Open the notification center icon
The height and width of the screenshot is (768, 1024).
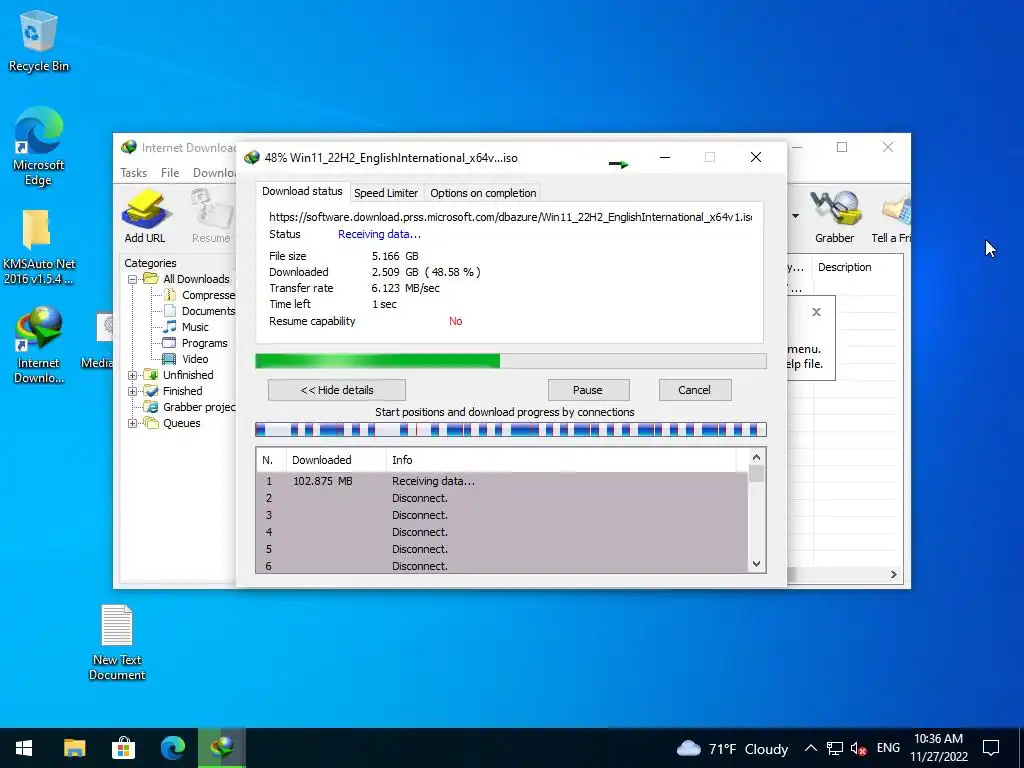pyautogui.click(x=991, y=748)
